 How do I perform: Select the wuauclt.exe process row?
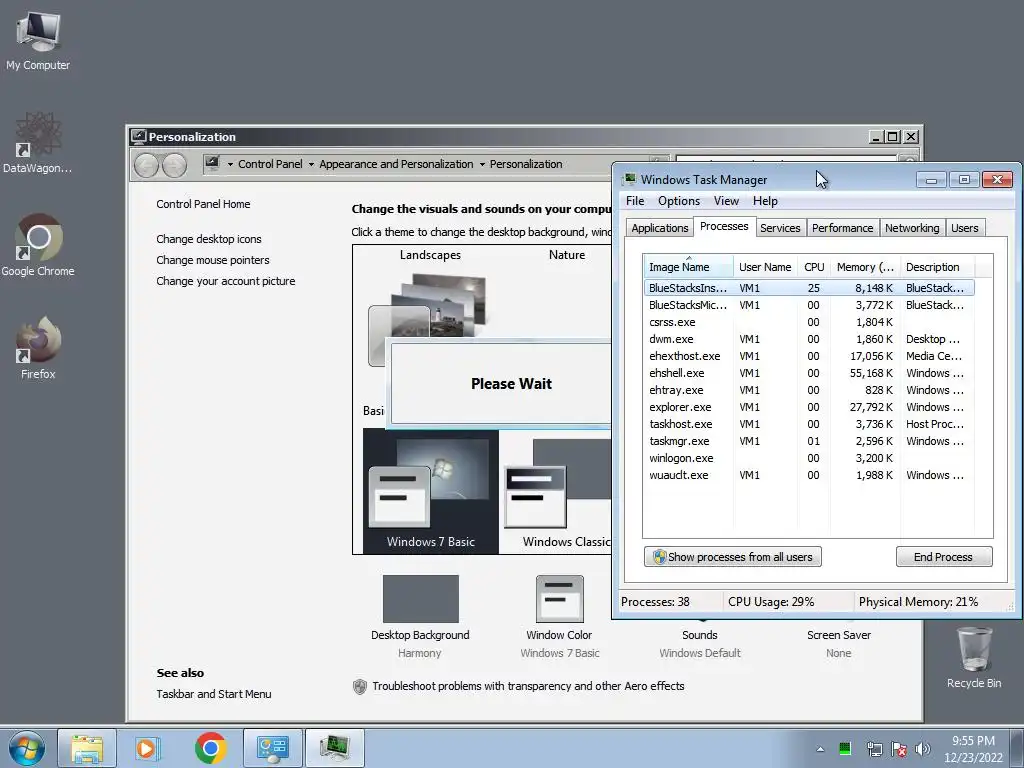pos(808,475)
